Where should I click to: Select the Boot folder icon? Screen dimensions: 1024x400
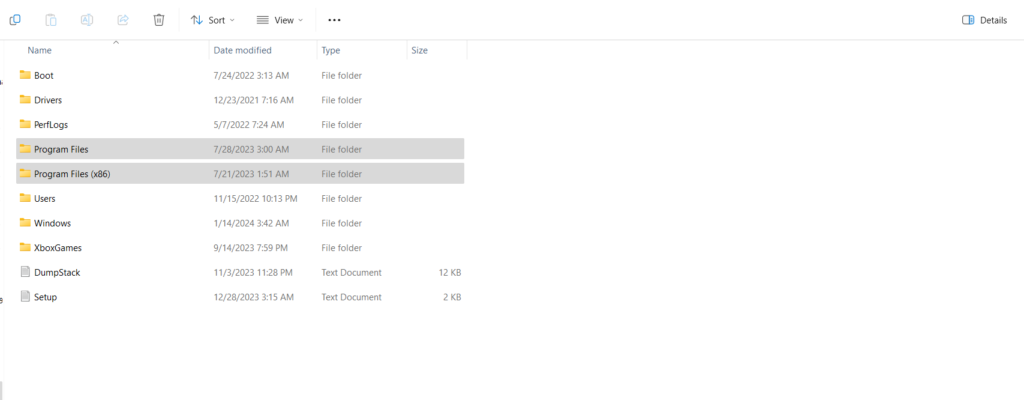(25, 75)
